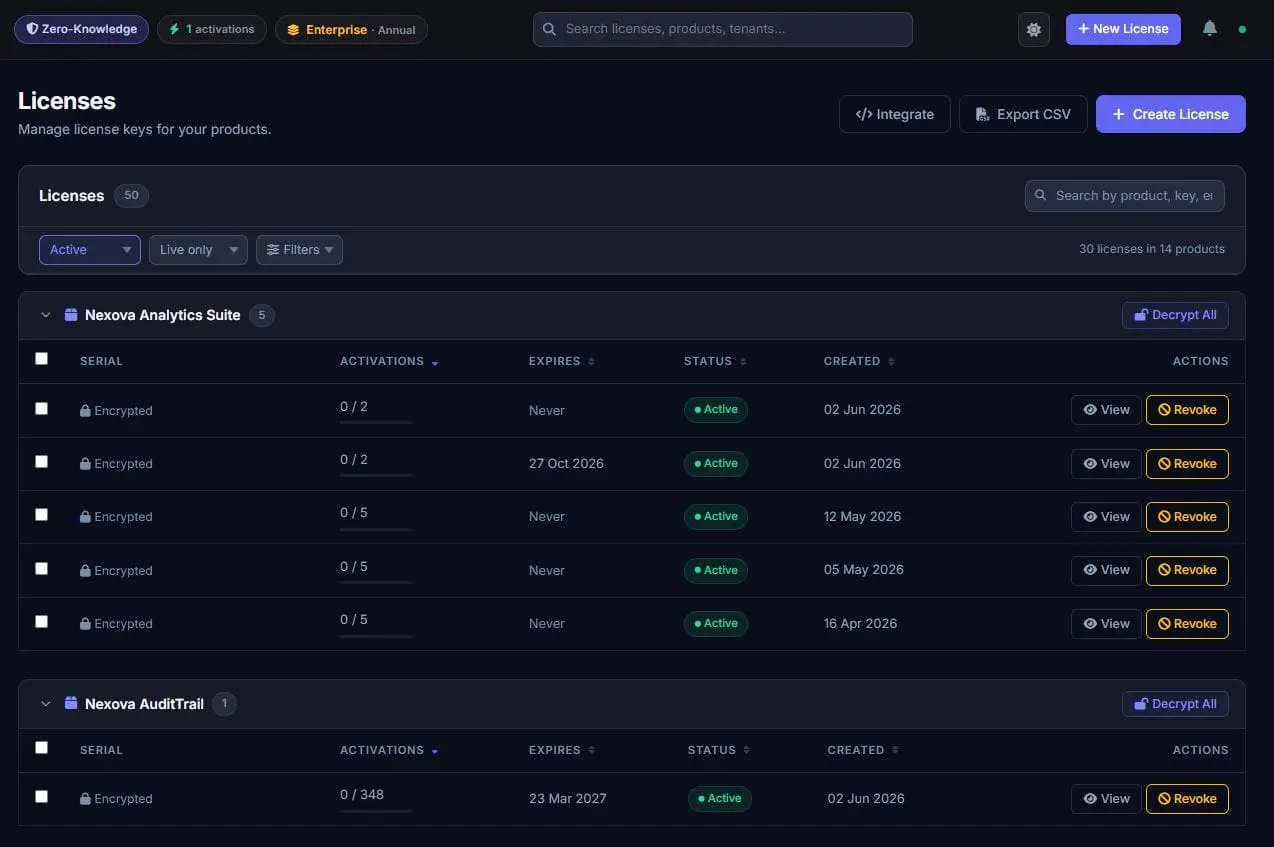Check the license row created 12 May 2026
Image resolution: width=1274 pixels, height=847 pixels.
click(x=41, y=514)
